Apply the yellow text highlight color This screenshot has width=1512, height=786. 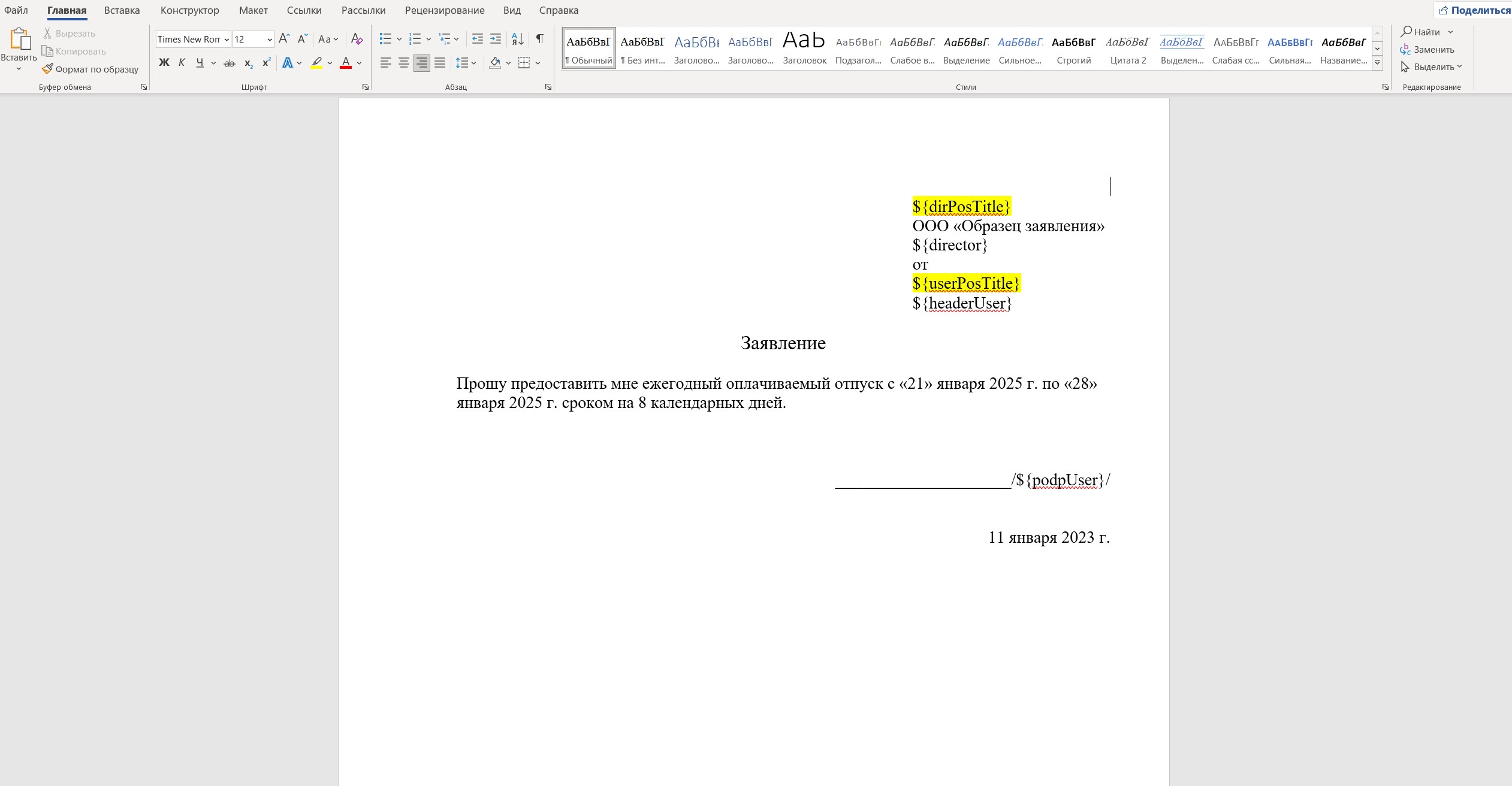click(x=316, y=63)
